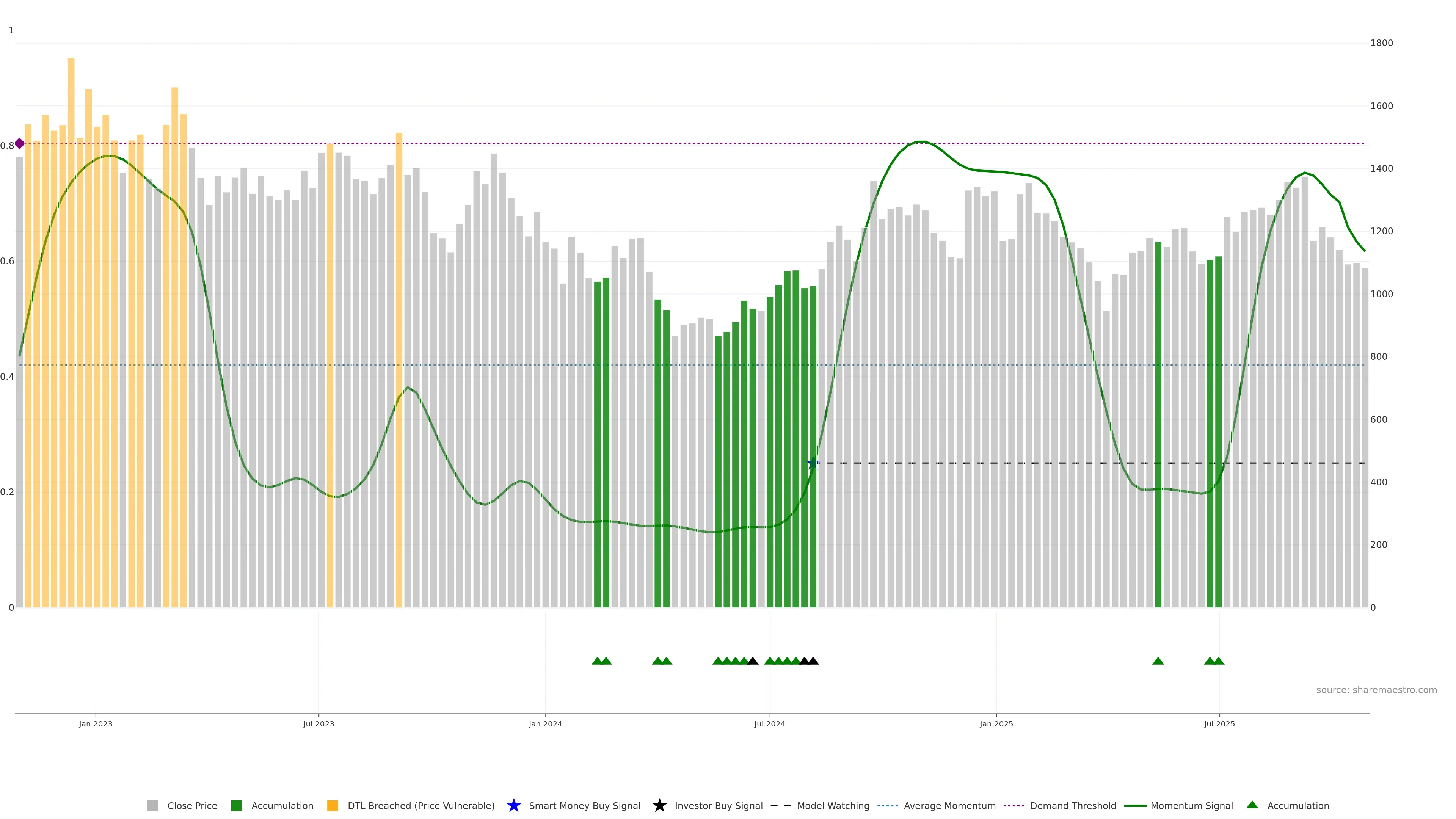Click the blue star icon in legend
The height and width of the screenshot is (819, 1456).
tap(513, 805)
